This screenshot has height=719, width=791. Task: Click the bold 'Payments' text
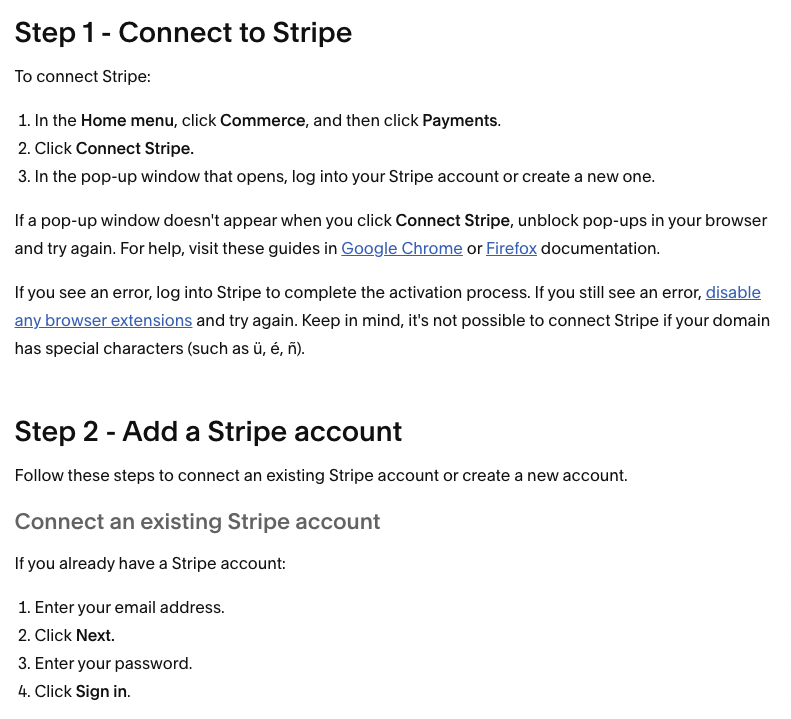point(460,121)
